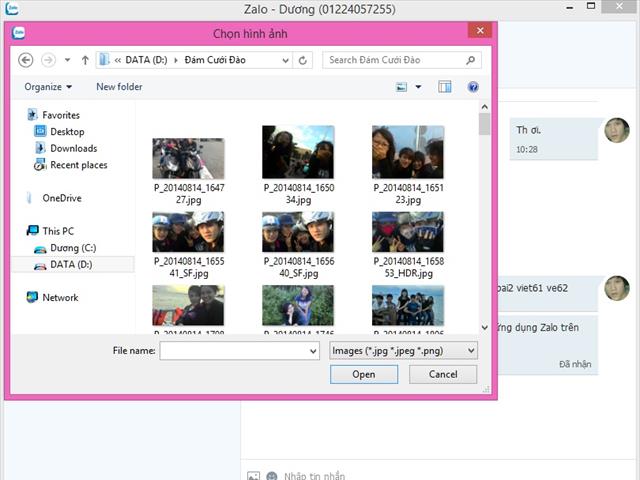Image resolution: width=640 pixels, height=480 pixels.
Task: Click the search magnifier icon
Action: [x=471, y=60]
